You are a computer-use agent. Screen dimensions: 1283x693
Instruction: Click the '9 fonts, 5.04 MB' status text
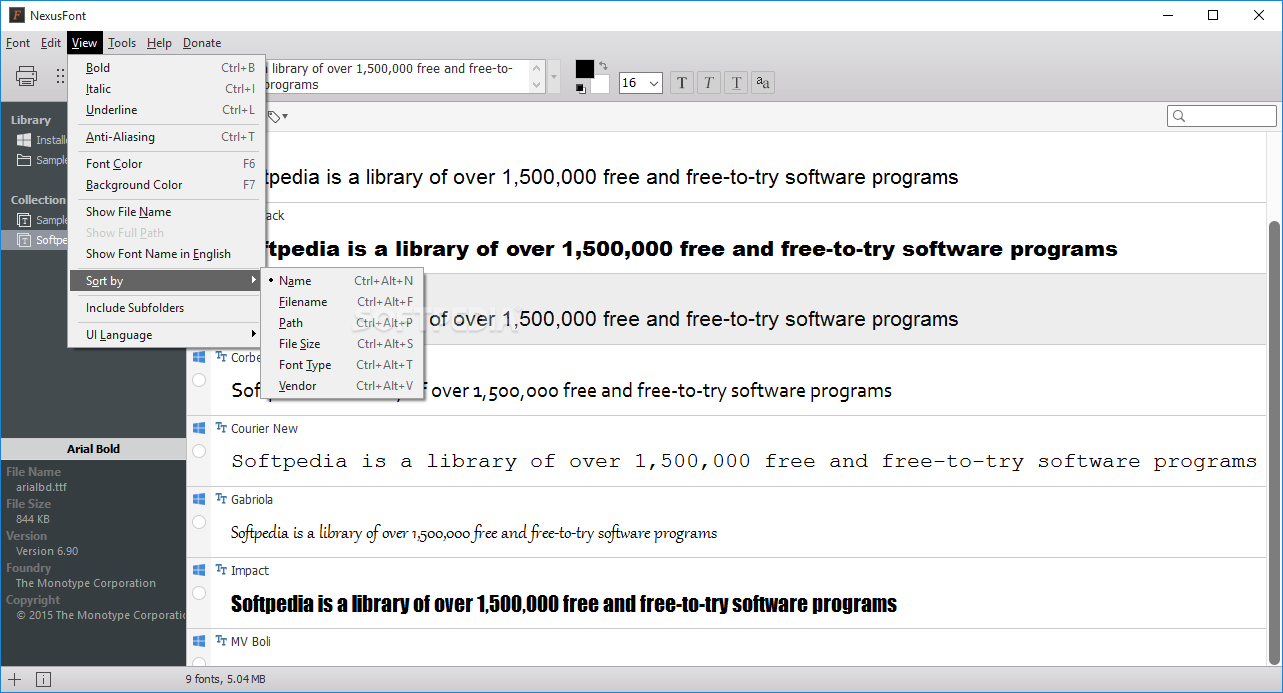(225, 679)
